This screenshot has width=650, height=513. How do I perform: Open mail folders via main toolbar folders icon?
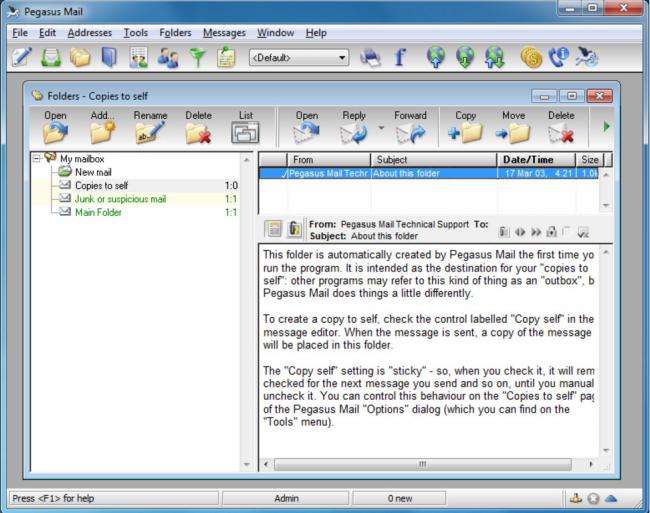point(80,57)
